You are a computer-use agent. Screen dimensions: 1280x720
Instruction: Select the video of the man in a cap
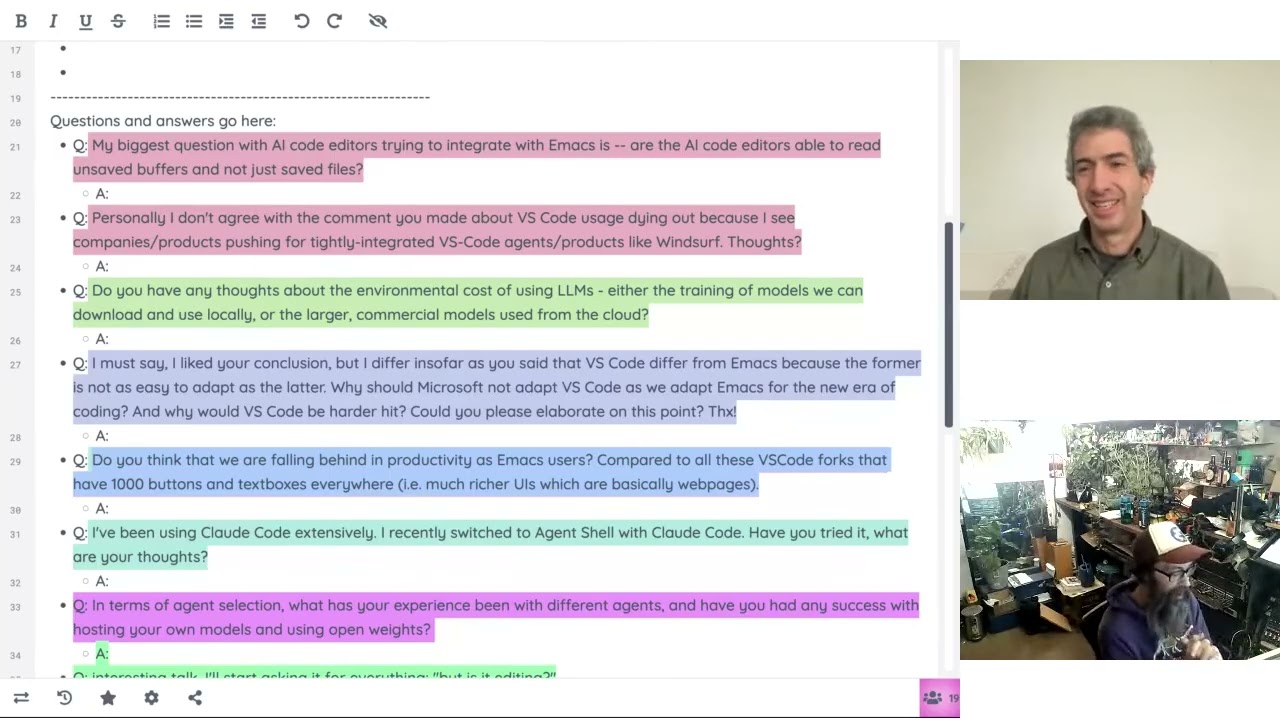(x=1120, y=540)
